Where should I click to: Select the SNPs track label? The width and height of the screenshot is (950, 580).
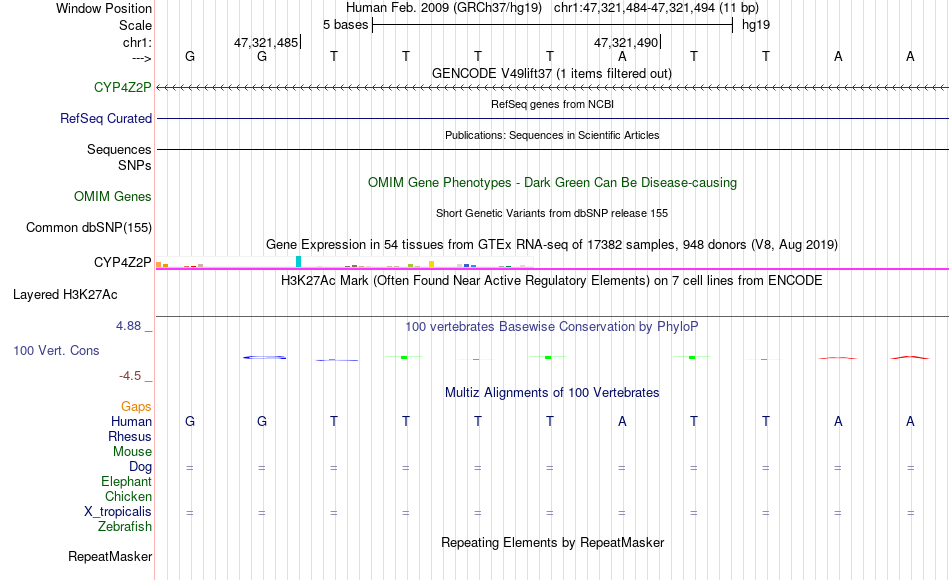pos(135,165)
